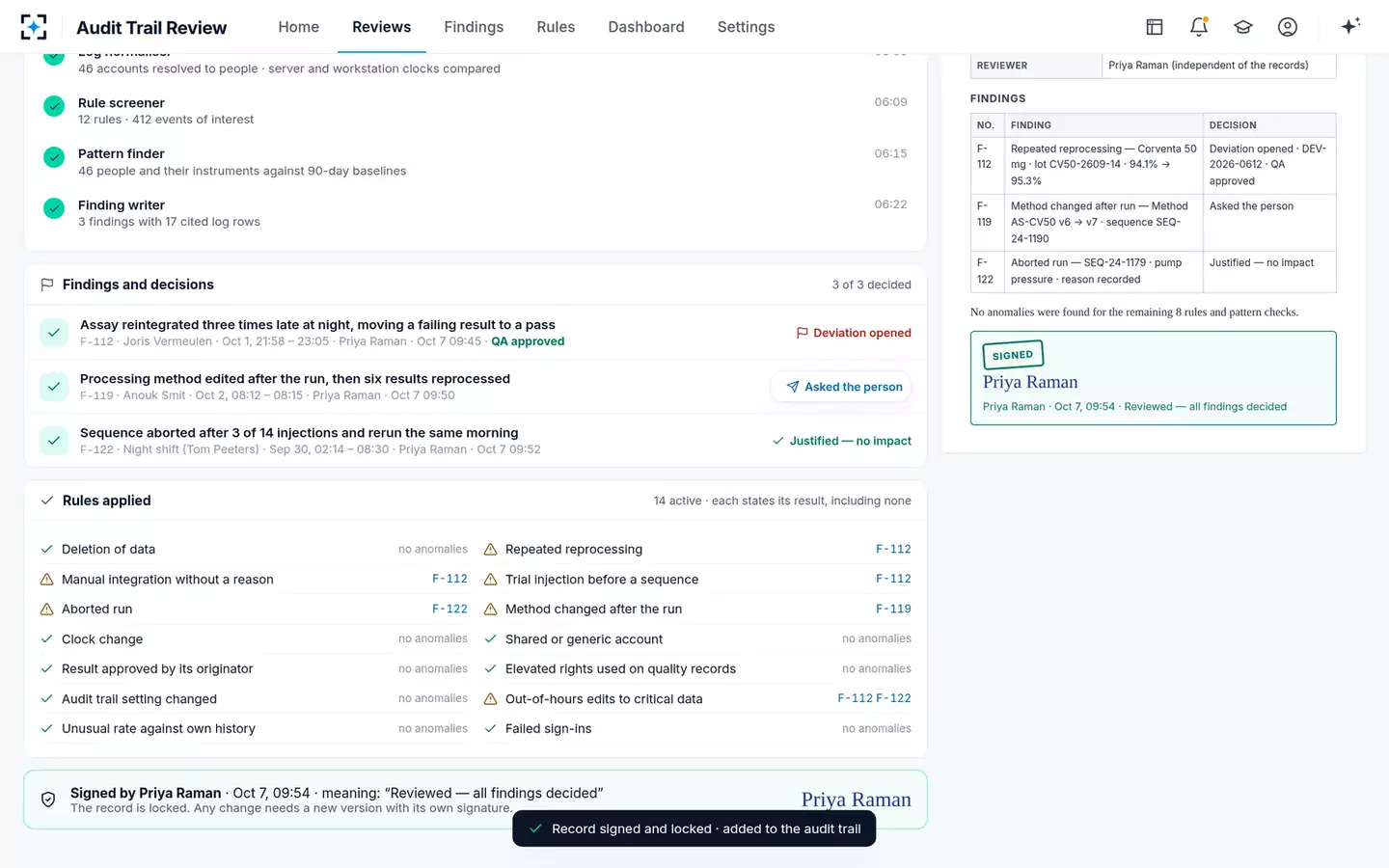Open the layout panel icon in the header
1389x868 pixels.
(1155, 27)
